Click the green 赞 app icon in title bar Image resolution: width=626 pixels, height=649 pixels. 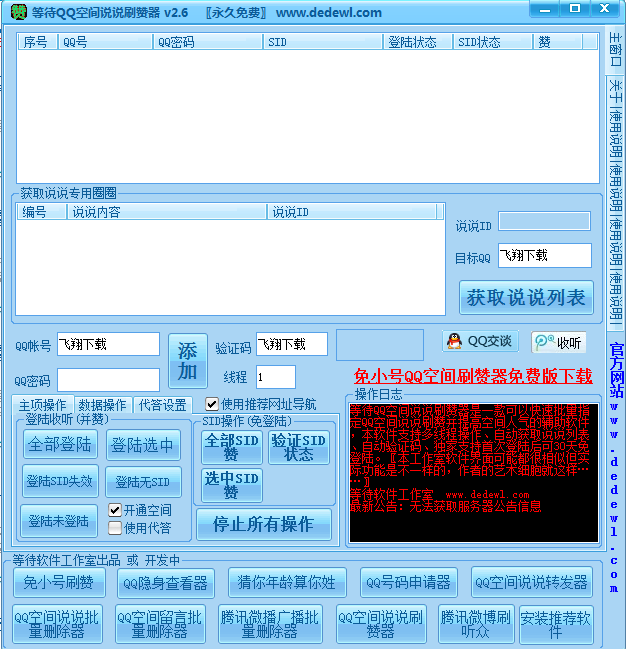(18, 12)
